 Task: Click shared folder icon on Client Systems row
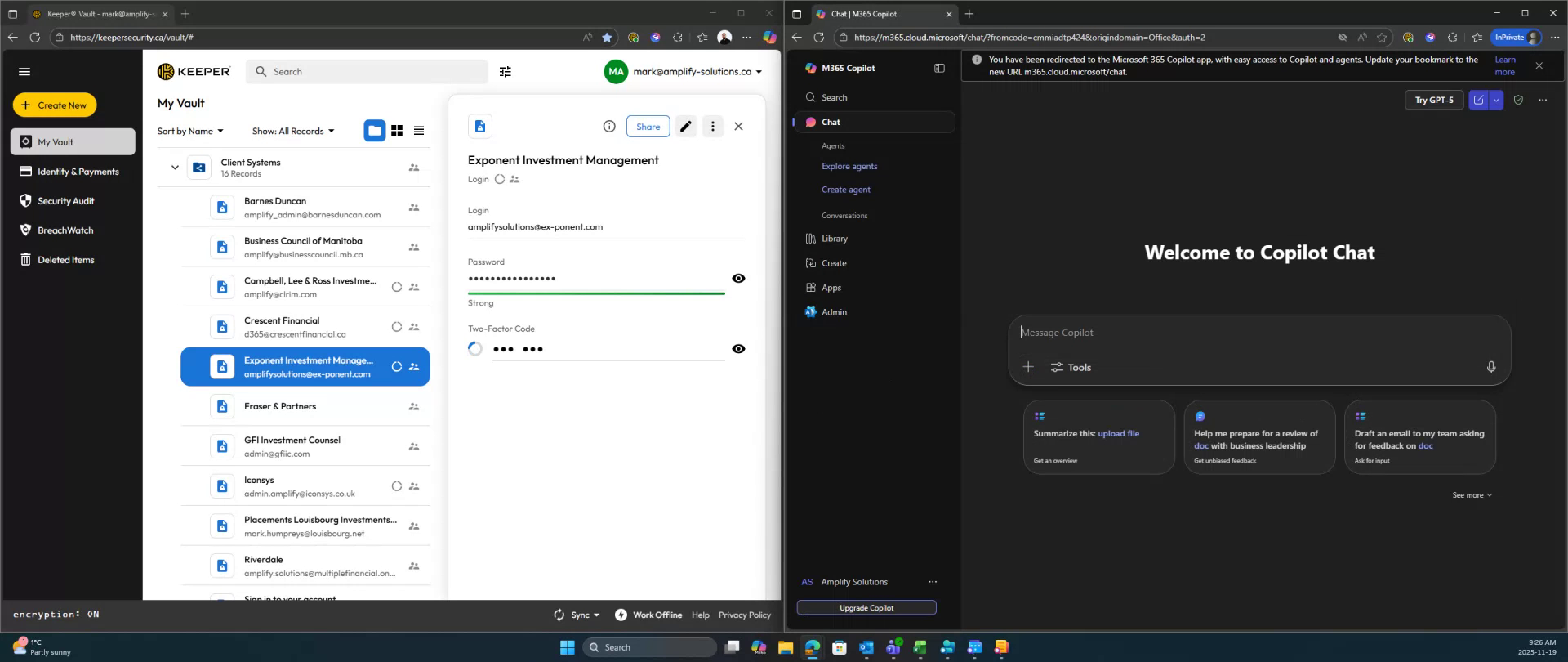point(414,168)
